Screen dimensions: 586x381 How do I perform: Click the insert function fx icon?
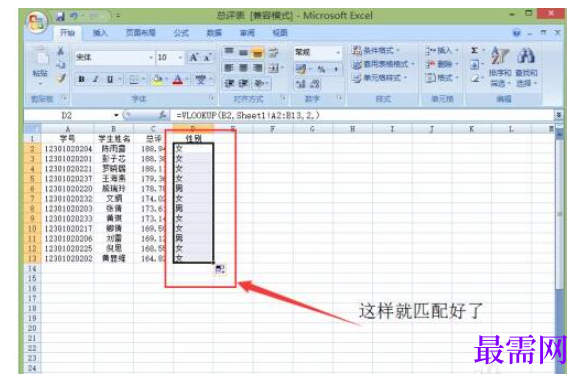point(162,115)
